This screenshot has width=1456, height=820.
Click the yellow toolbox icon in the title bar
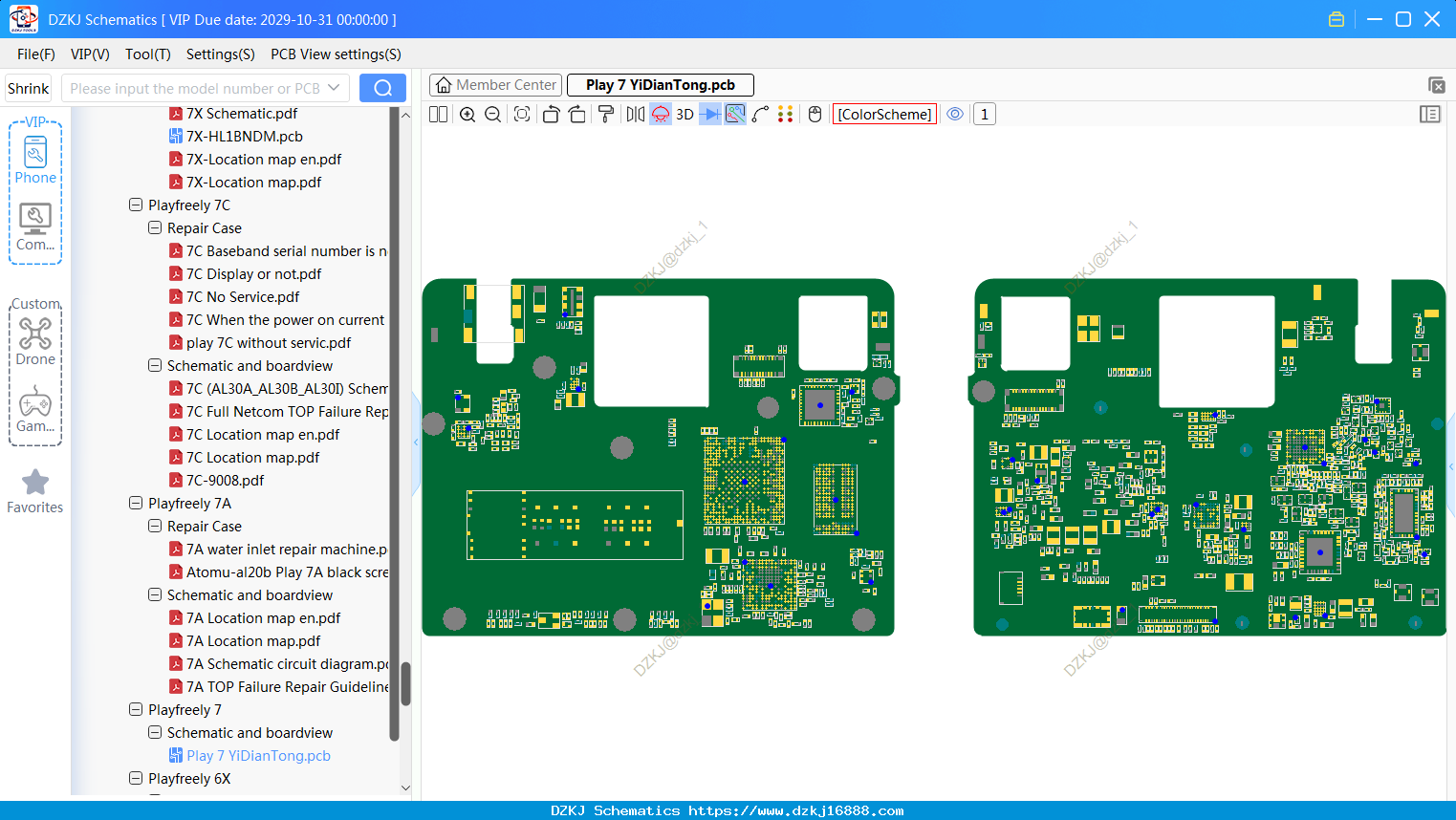1336,19
